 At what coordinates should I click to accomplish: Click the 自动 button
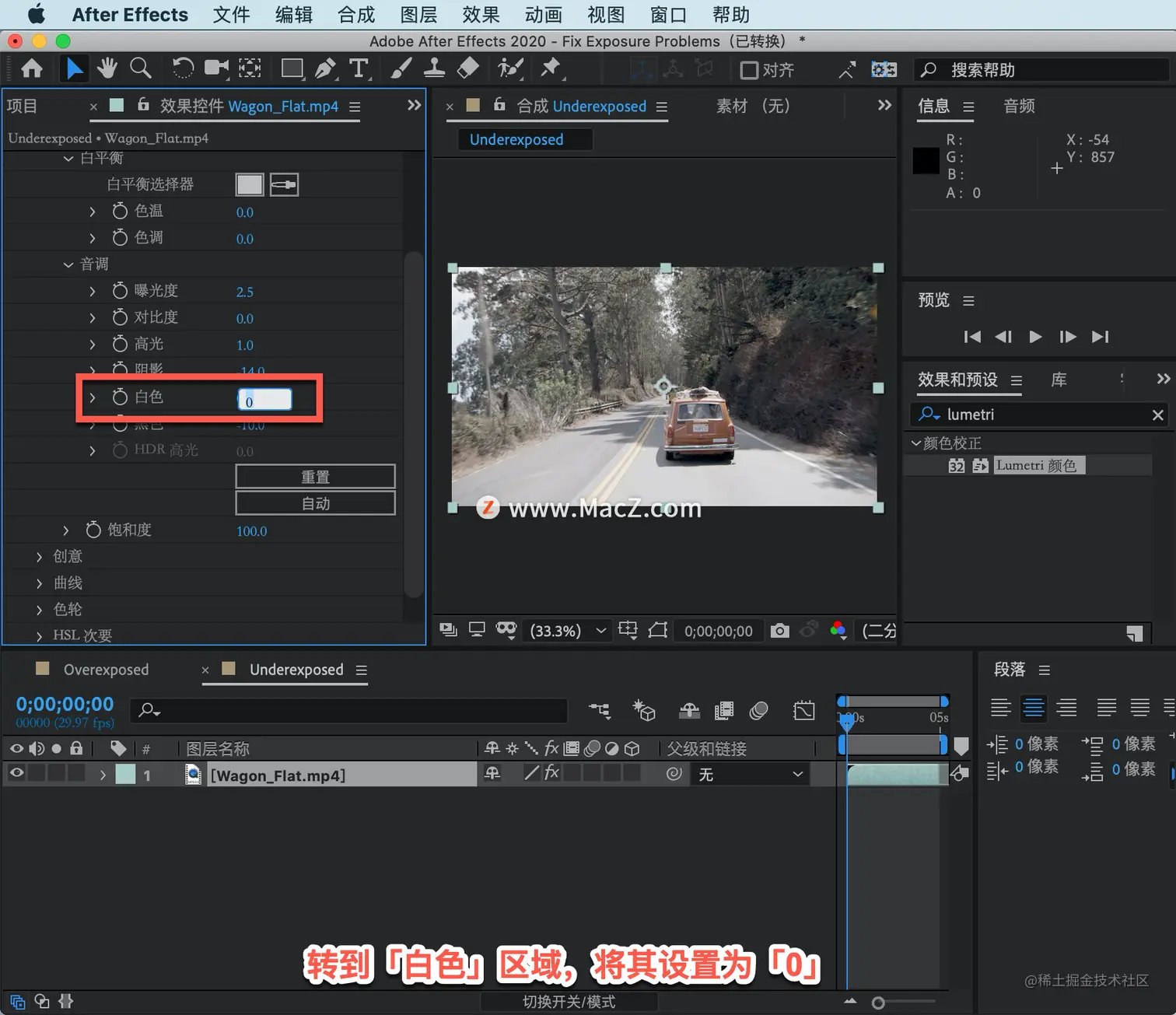[x=315, y=503]
